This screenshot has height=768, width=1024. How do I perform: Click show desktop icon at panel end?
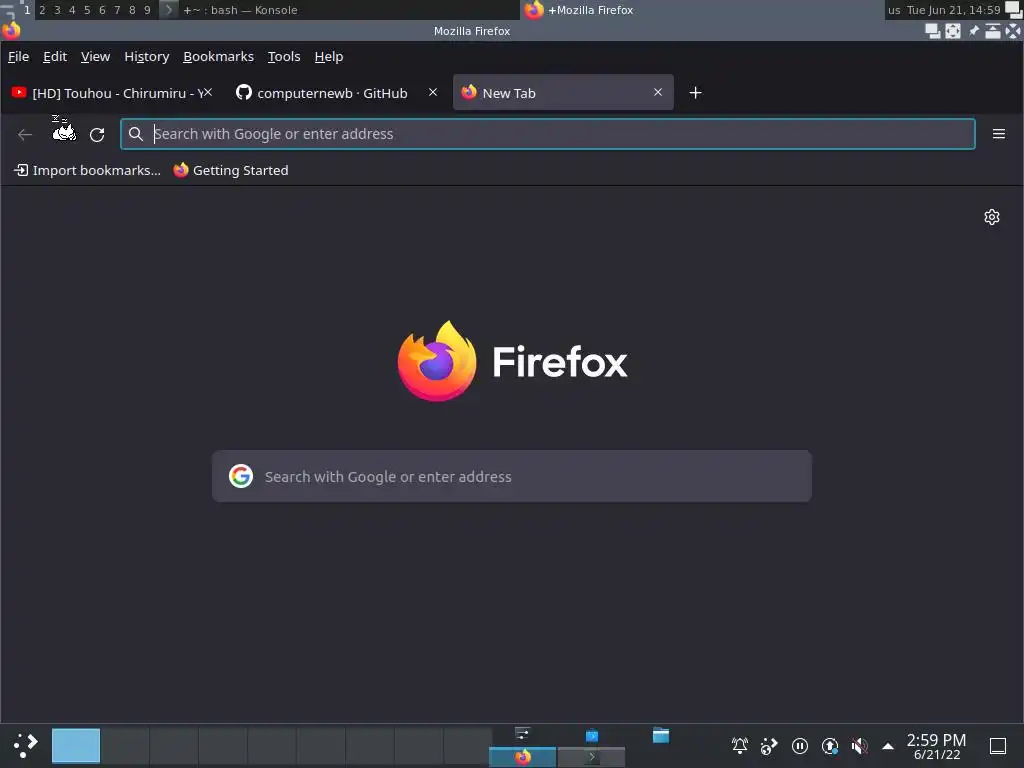[x=998, y=746]
